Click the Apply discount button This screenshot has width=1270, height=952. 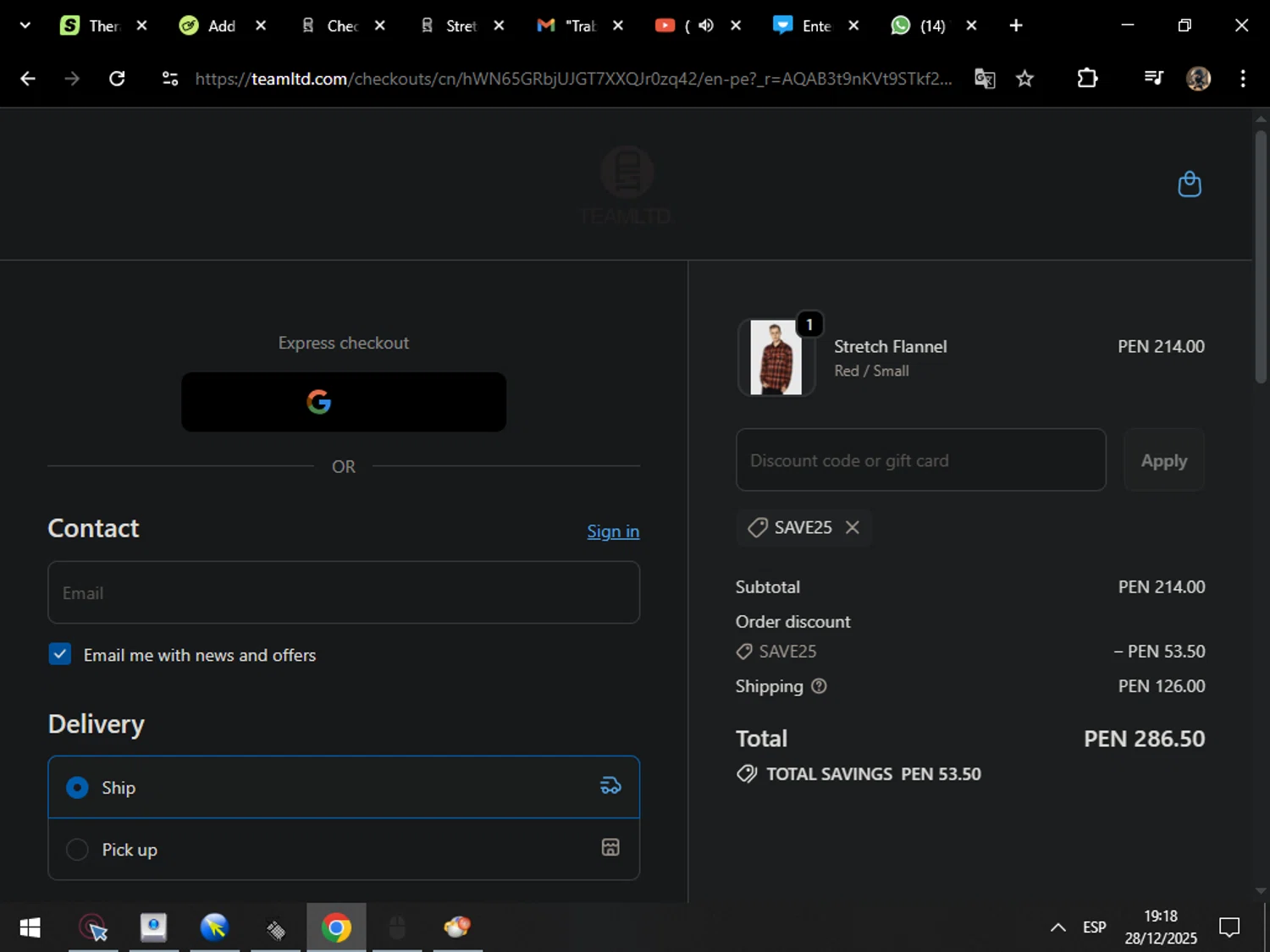click(1164, 460)
